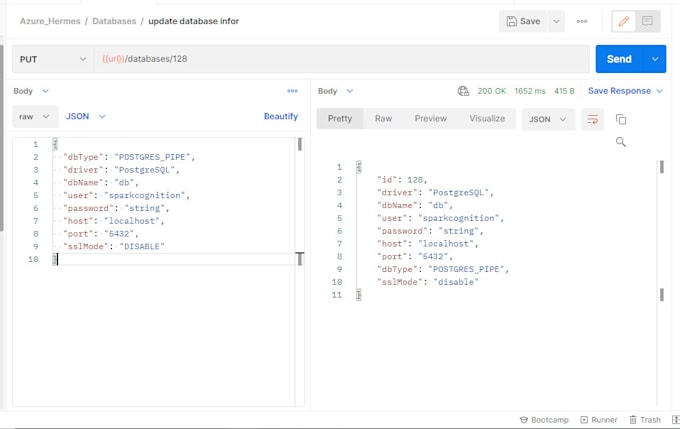Click the response viewer scrollbar thumb
This screenshot has height=429, width=680.
(662, 167)
